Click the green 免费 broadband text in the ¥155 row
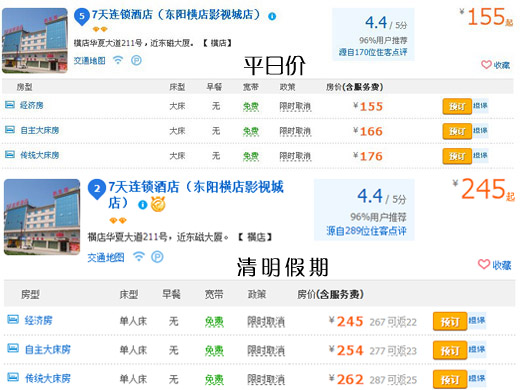This screenshot has width=520, height=390. click(251, 107)
